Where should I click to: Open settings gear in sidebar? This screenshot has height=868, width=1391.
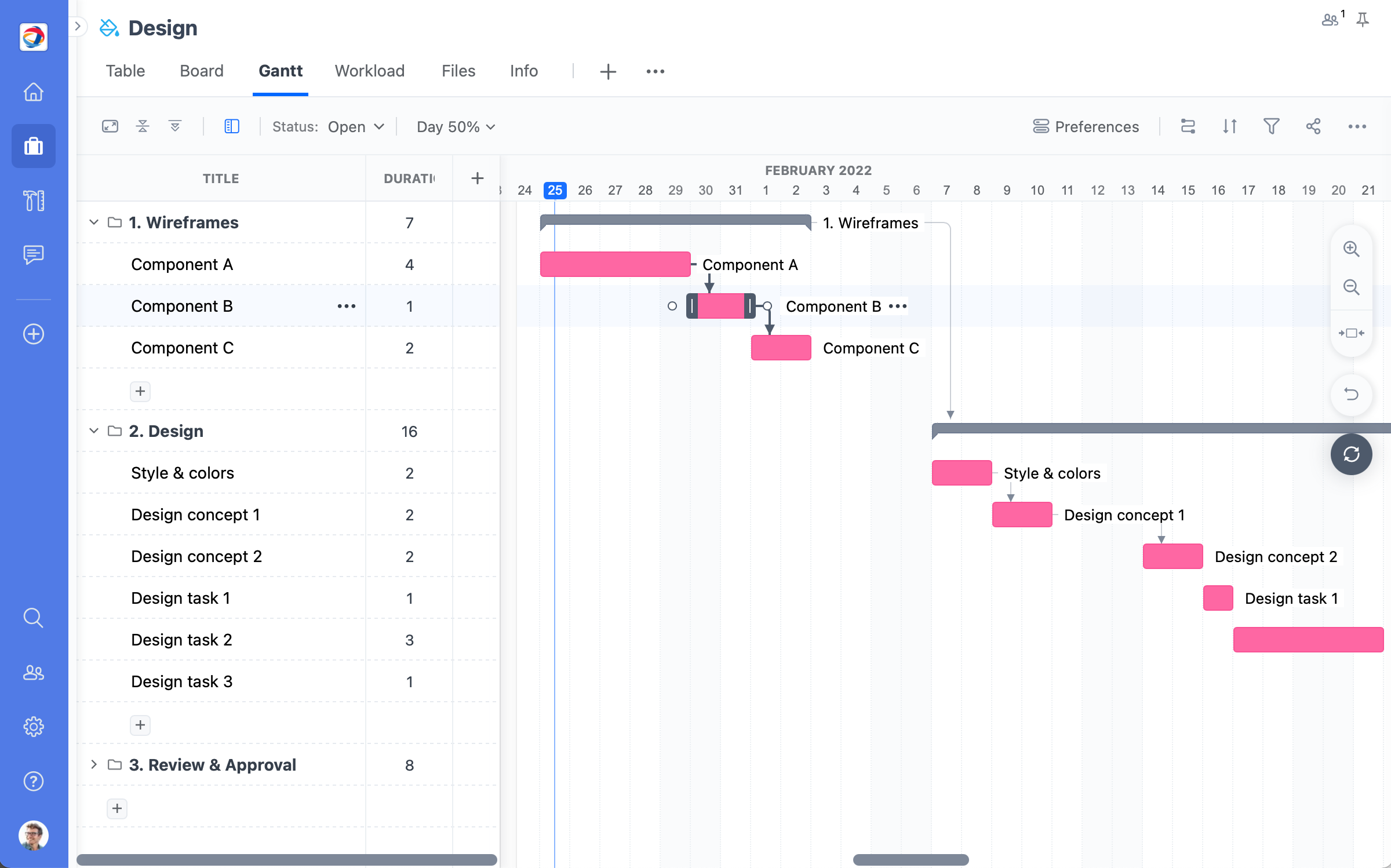click(34, 726)
